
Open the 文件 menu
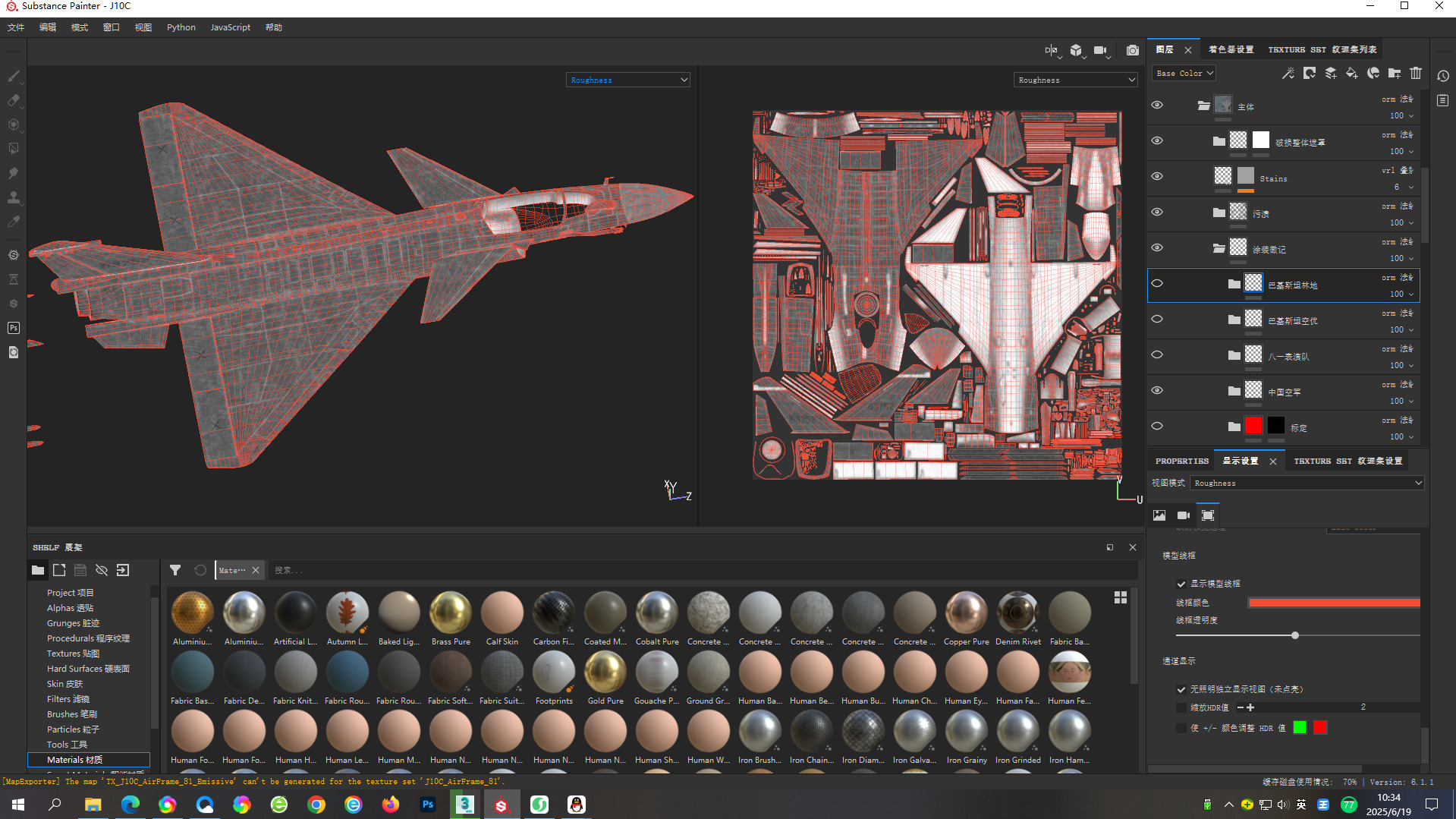coord(16,27)
